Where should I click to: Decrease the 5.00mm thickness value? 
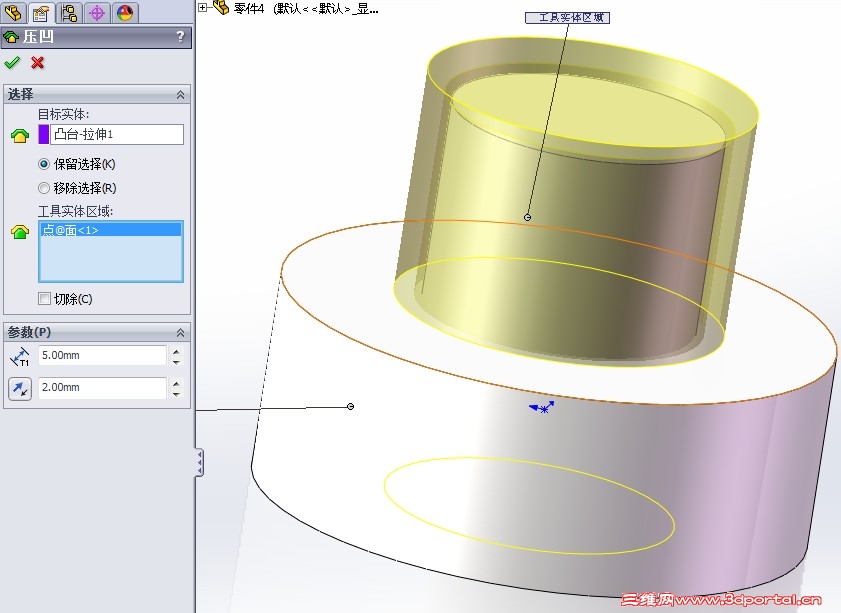(176, 361)
